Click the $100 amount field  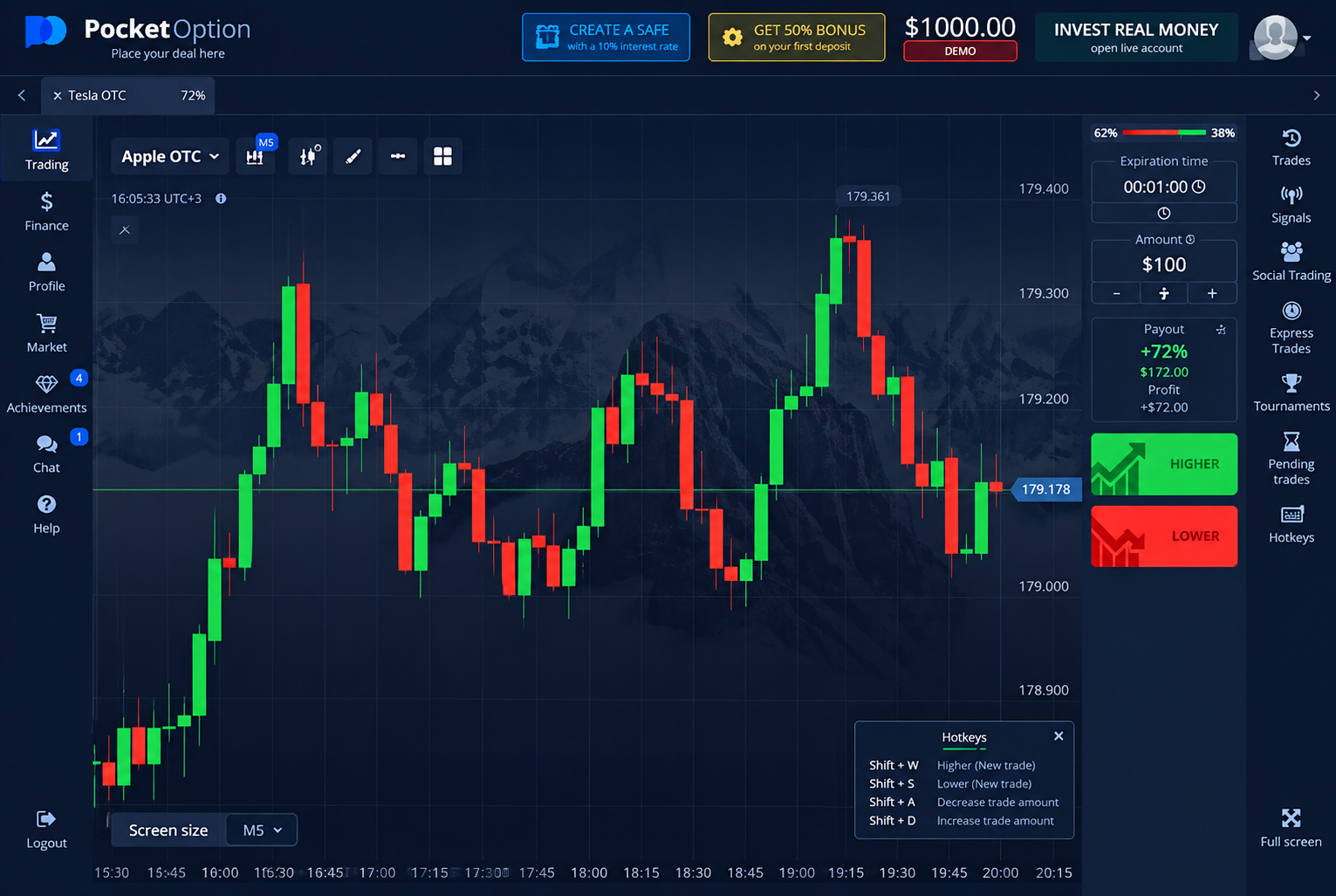click(1163, 263)
